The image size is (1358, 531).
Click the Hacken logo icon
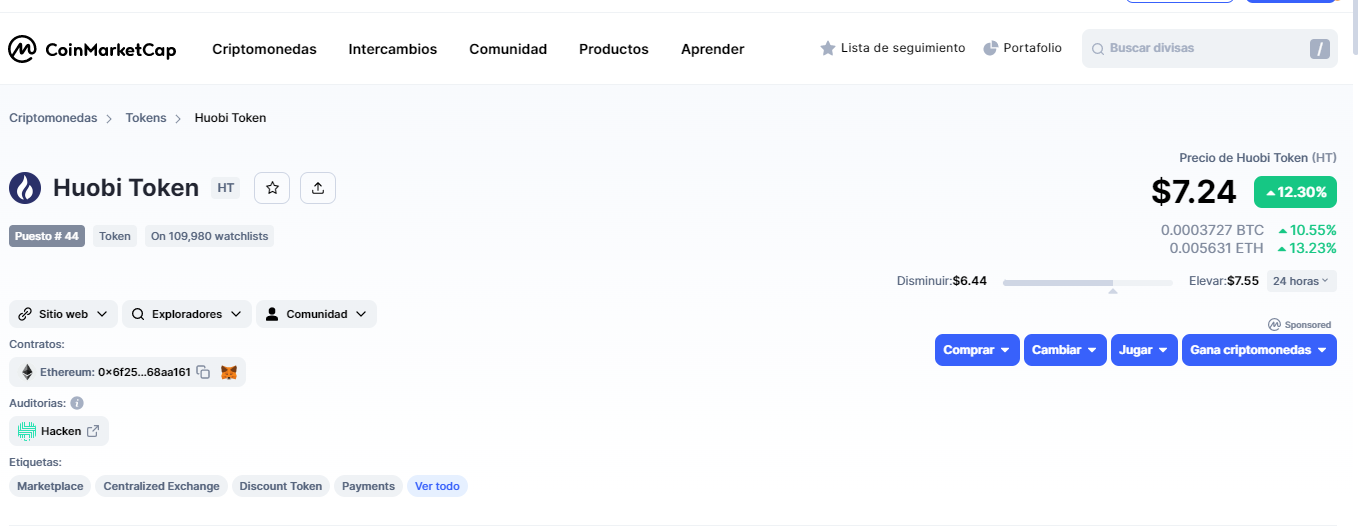pyautogui.click(x=27, y=431)
